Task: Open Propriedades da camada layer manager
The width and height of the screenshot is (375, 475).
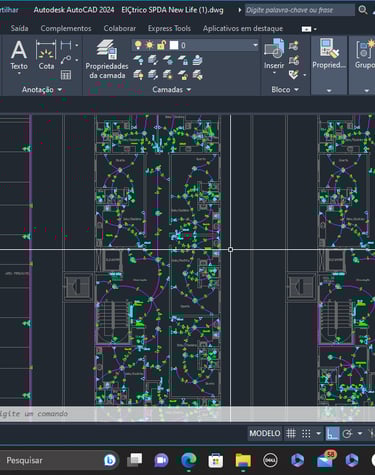Action: coord(107,59)
